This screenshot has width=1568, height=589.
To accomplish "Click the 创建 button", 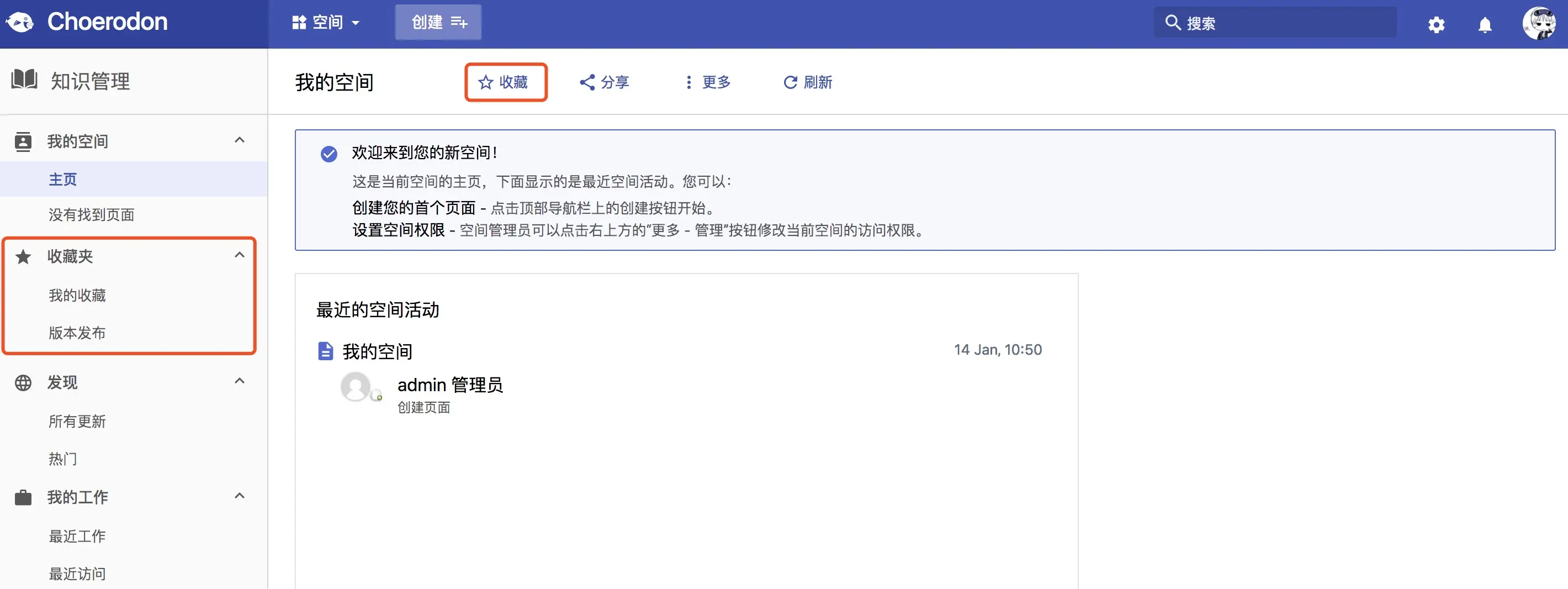I will click(x=438, y=23).
